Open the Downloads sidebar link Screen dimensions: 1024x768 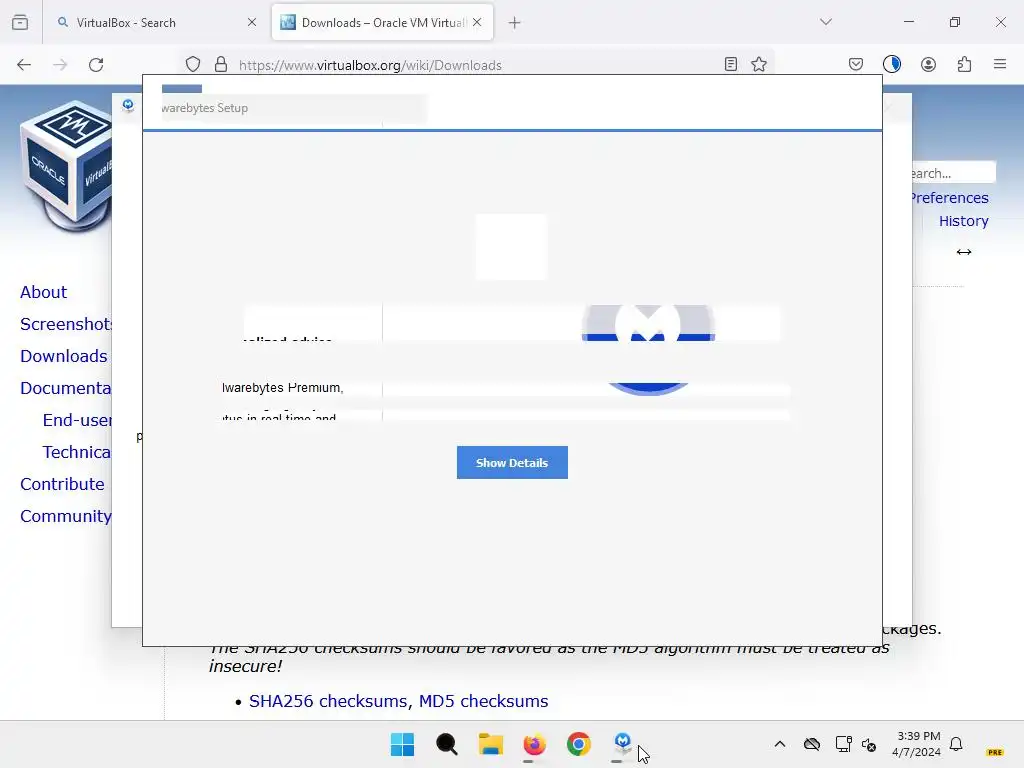coord(63,356)
